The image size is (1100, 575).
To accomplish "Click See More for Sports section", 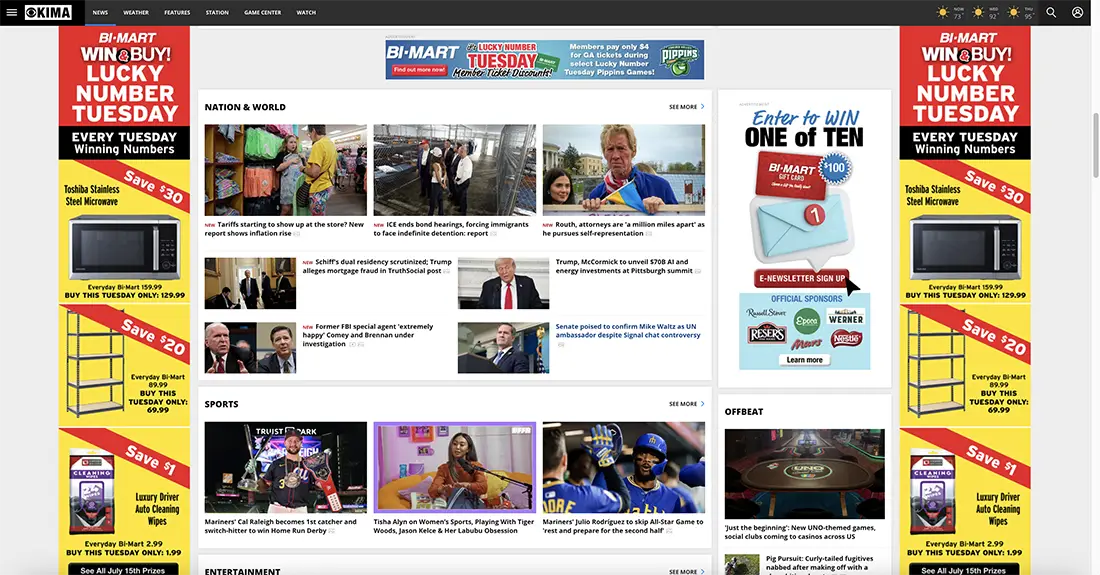I will 686,404.
